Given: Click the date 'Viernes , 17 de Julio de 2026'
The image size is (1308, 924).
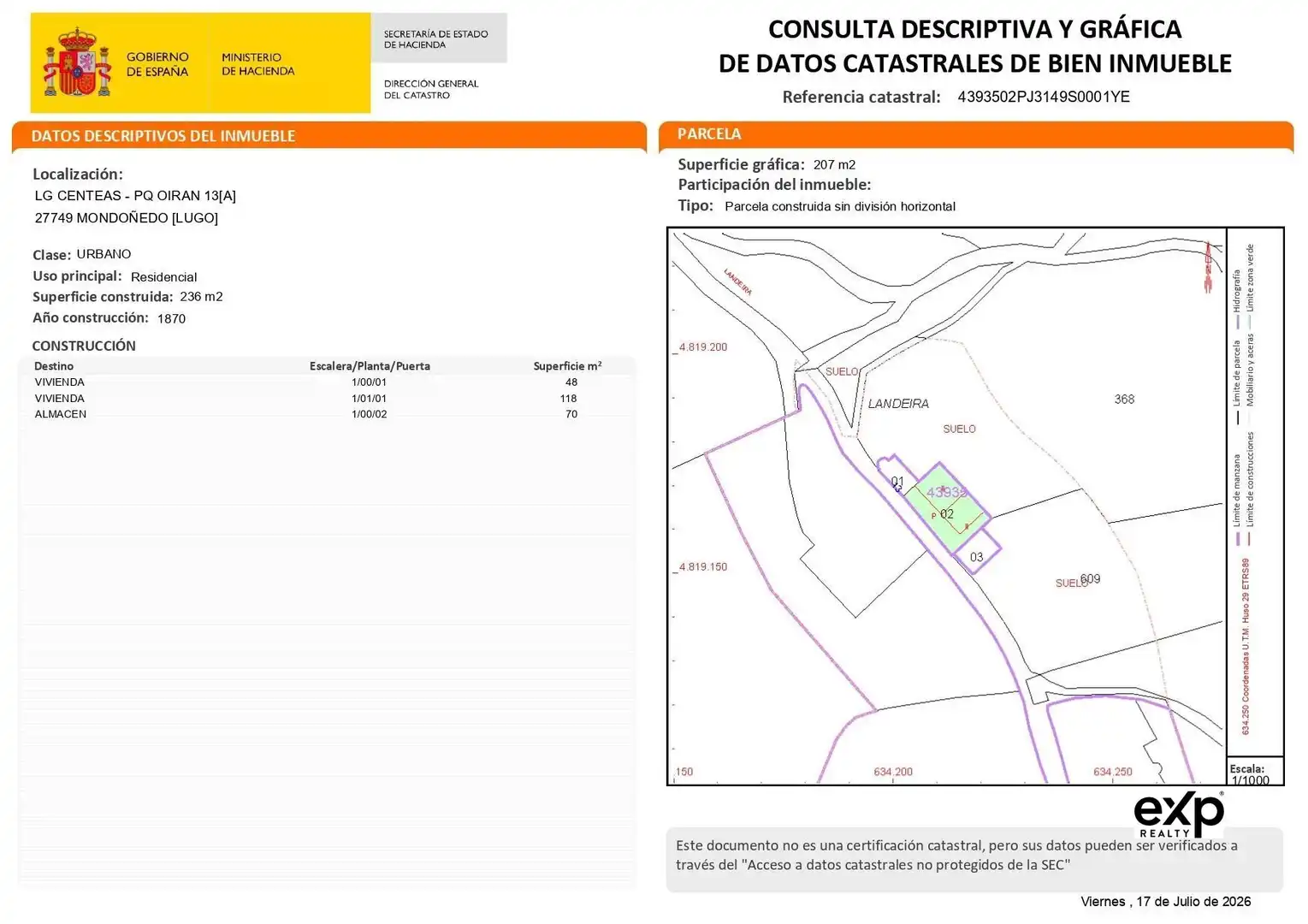Looking at the screenshot, I should tap(1165, 902).
